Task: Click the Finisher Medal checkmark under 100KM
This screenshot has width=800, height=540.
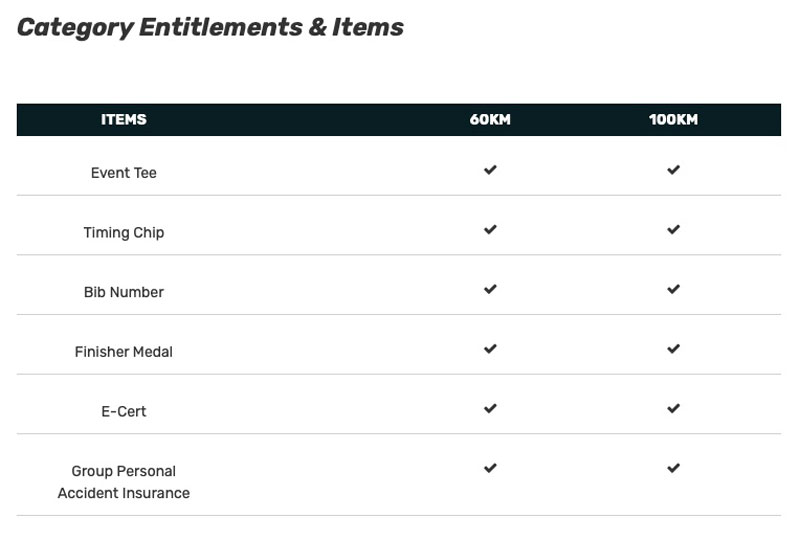Action: pyautogui.click(x=673, y=349)
